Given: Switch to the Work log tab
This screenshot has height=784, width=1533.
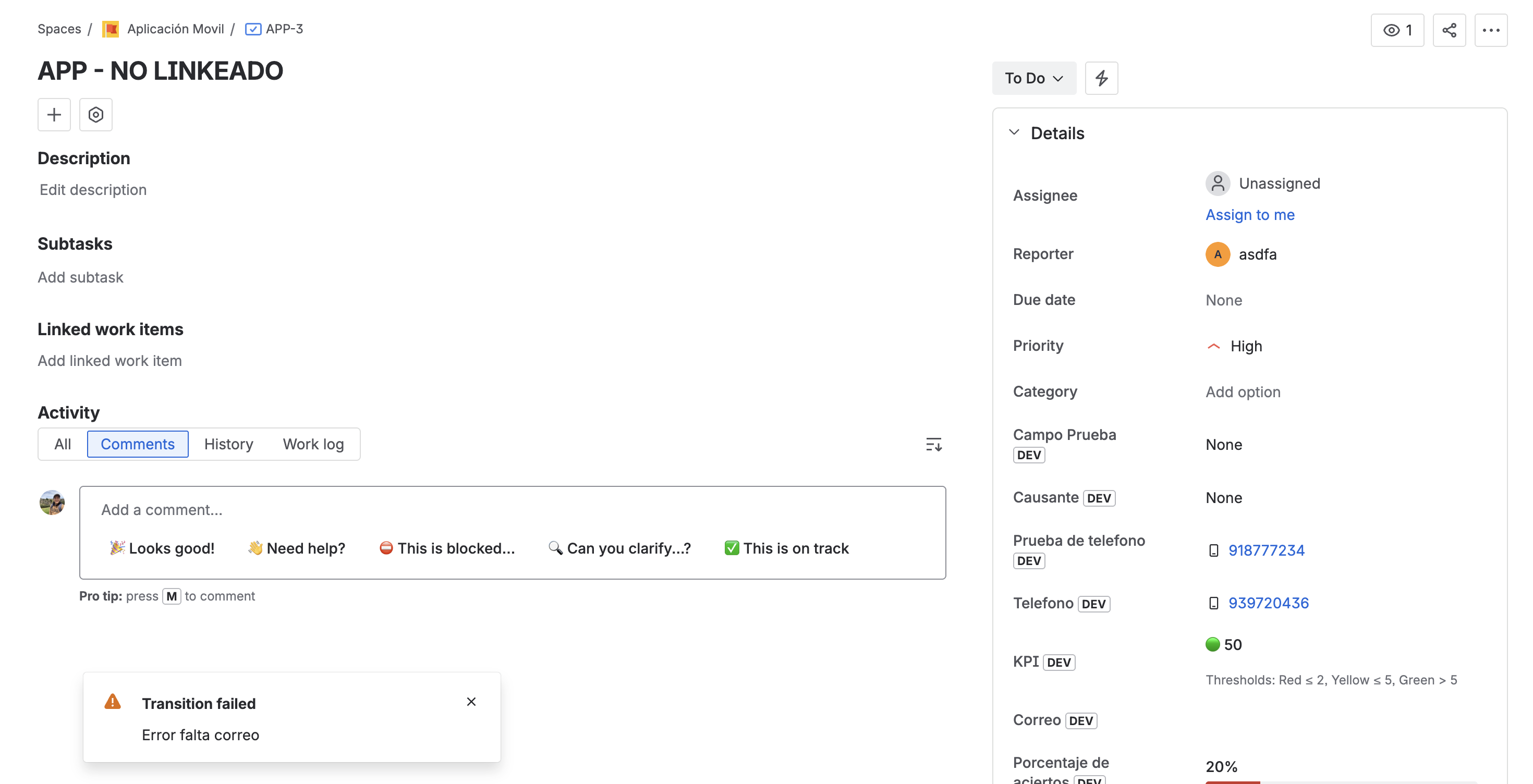Looking at the screenshot, I should (x=313, y=444).
